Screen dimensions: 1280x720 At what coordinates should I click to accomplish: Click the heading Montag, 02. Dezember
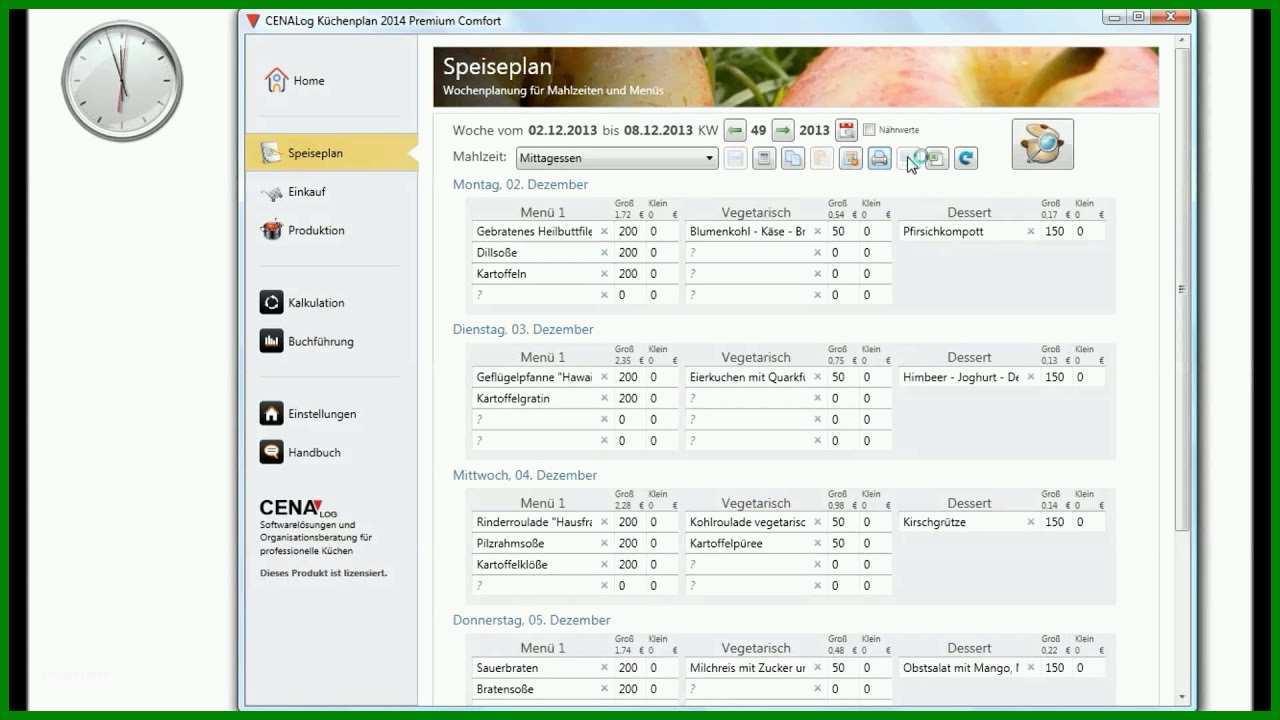point(520,185)
